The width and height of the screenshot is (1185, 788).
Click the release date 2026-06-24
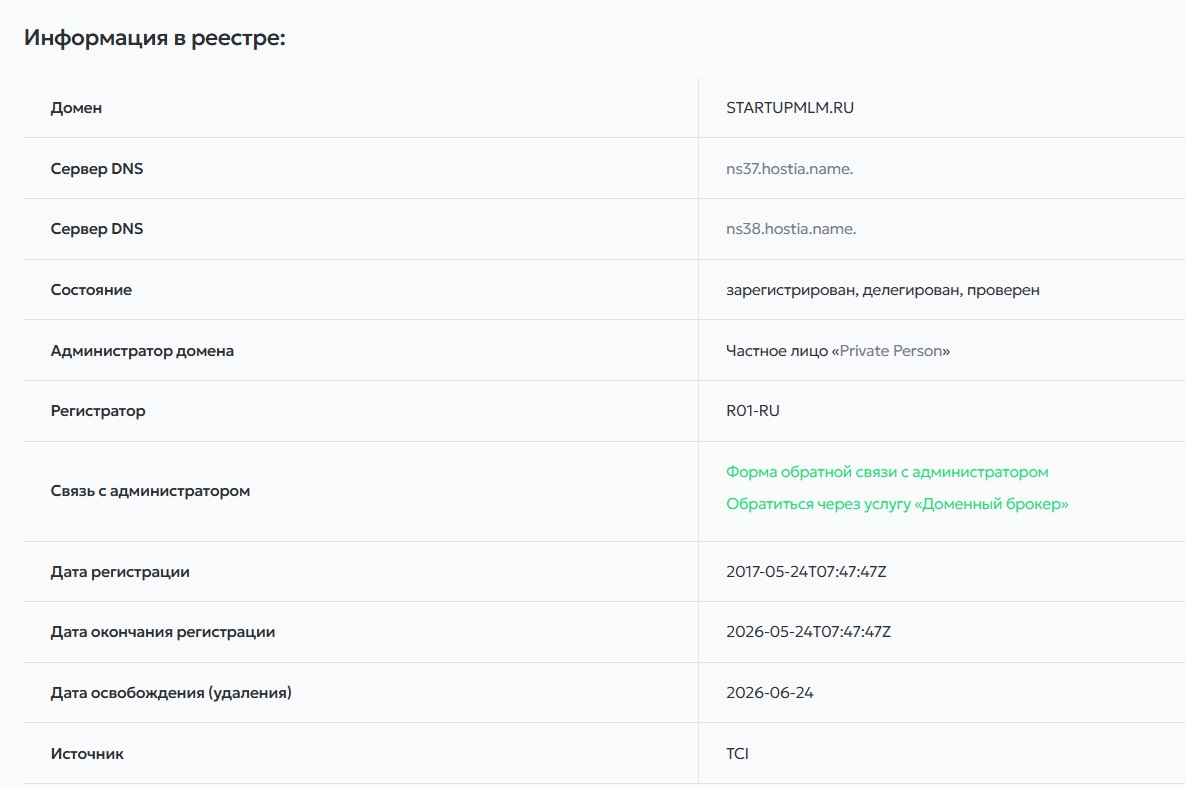pos(770,693)
